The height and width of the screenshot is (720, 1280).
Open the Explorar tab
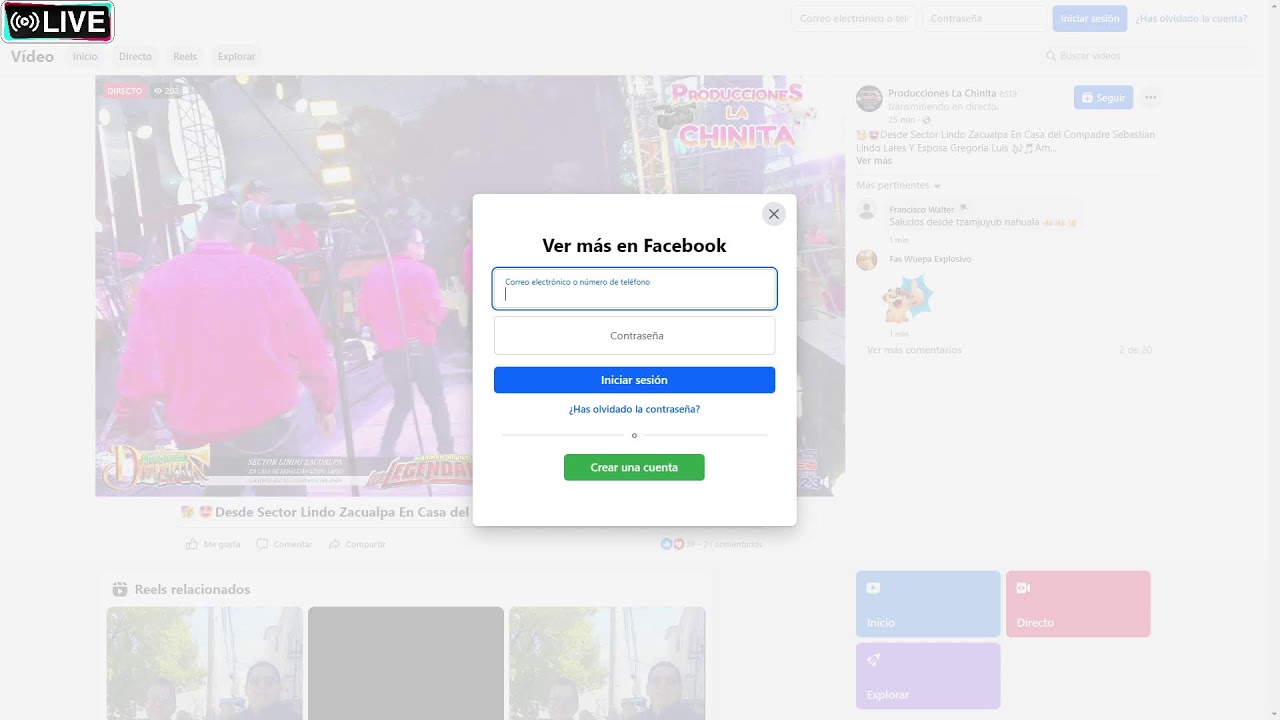coord(236,56)
